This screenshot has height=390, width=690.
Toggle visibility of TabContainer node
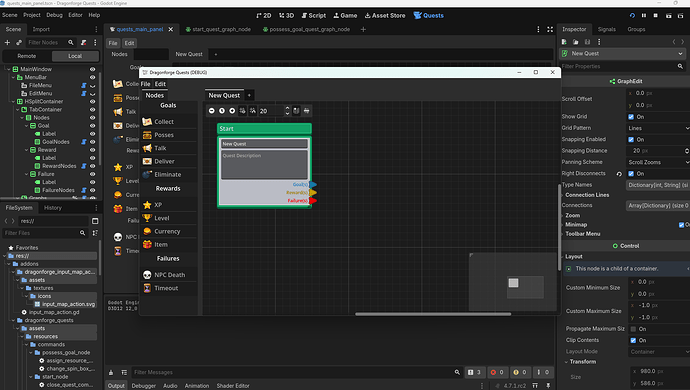coord(92,110)
